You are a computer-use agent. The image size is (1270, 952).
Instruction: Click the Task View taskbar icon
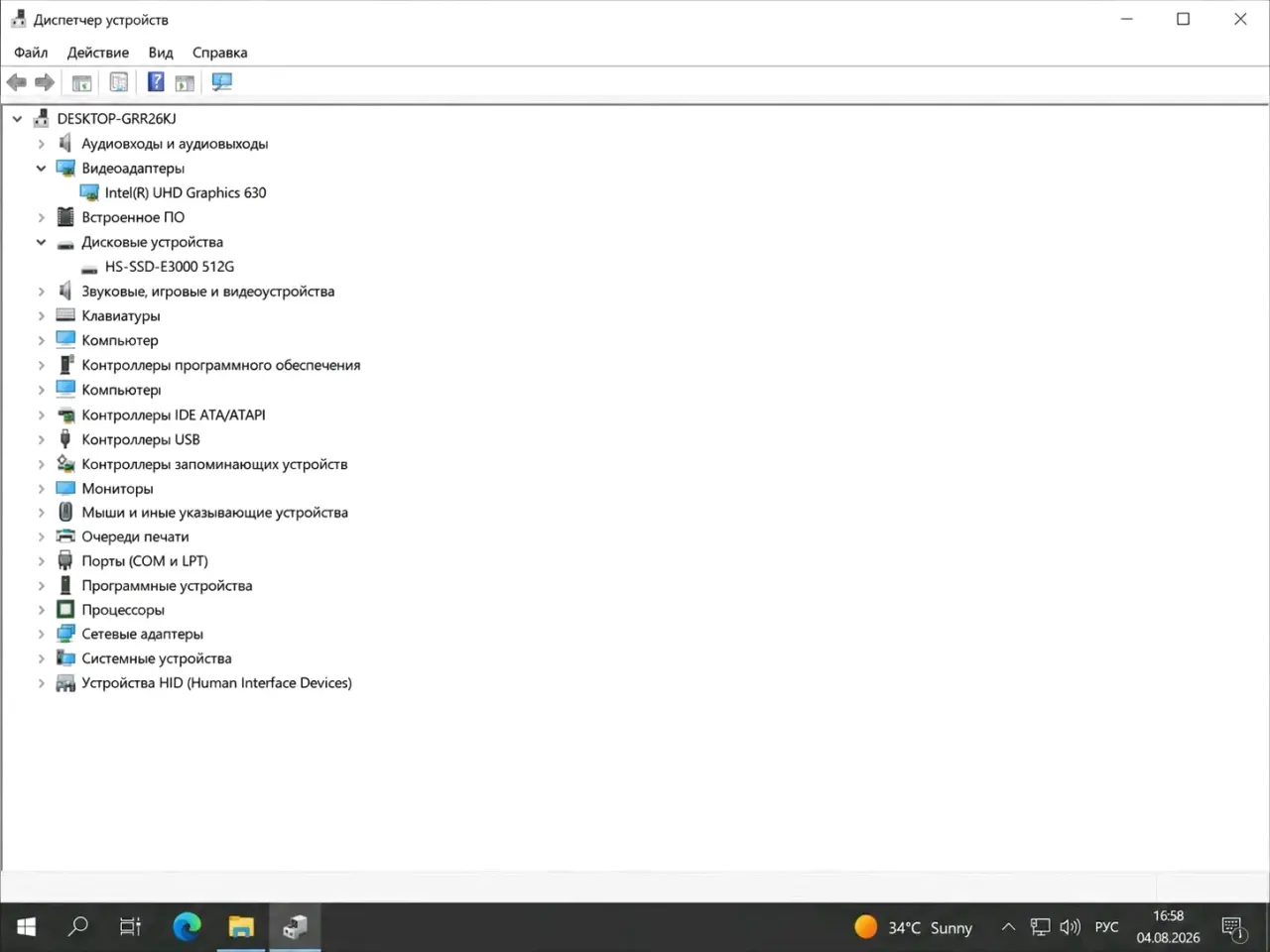coord(131,927)
